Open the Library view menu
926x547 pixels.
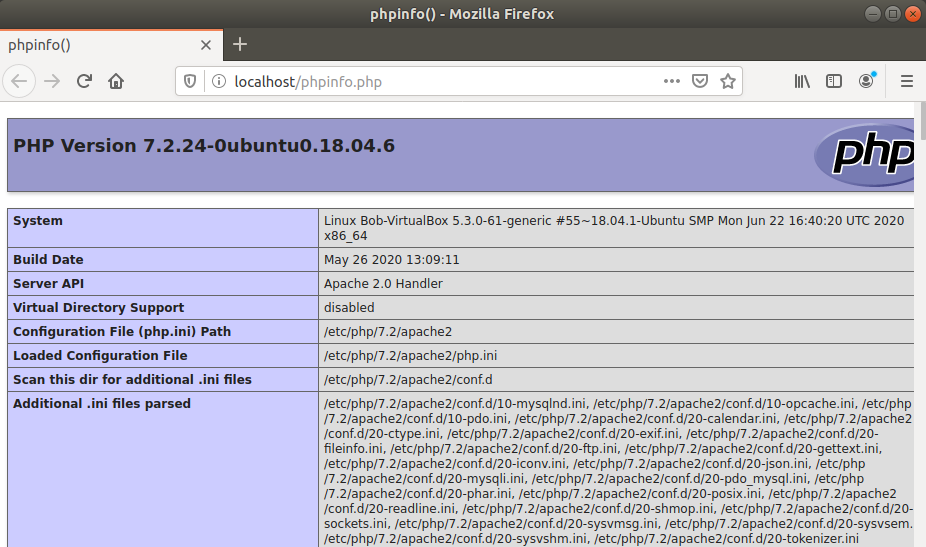tap(802, 81)
